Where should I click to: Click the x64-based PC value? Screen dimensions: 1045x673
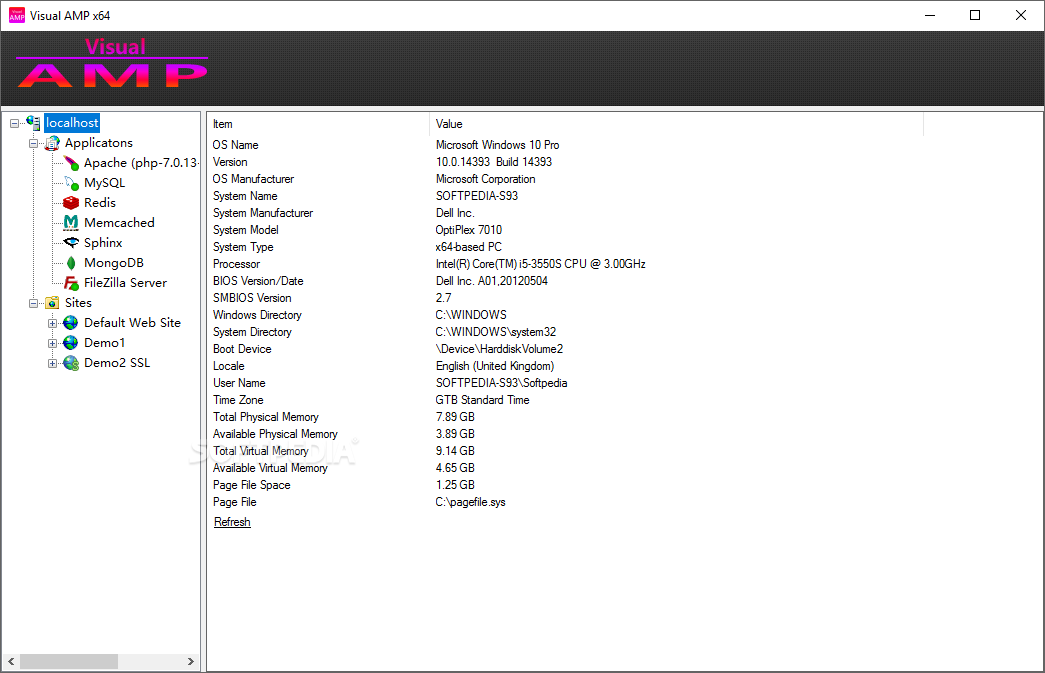click(x=469, y=247)
